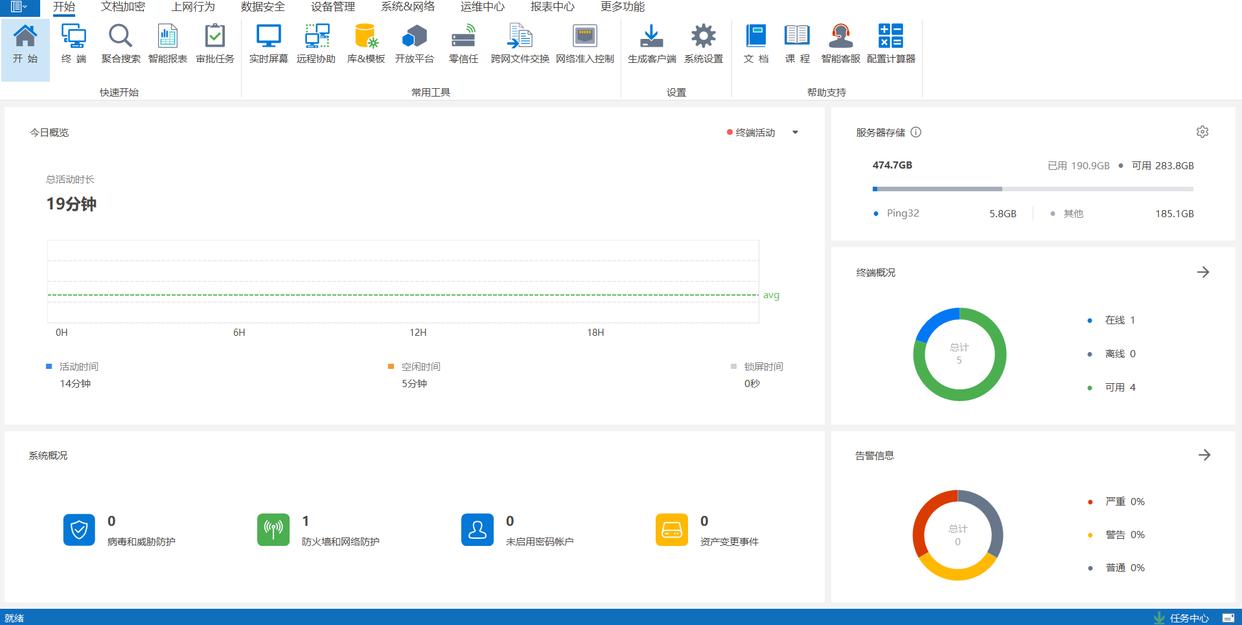Expand 告警信息 details arrow
Screen dimensions: 1242x625
(1204, 455)
